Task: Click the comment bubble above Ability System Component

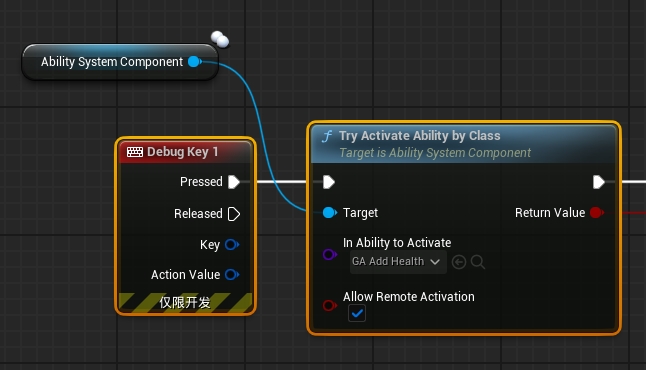Action: [x=220, y=40]
